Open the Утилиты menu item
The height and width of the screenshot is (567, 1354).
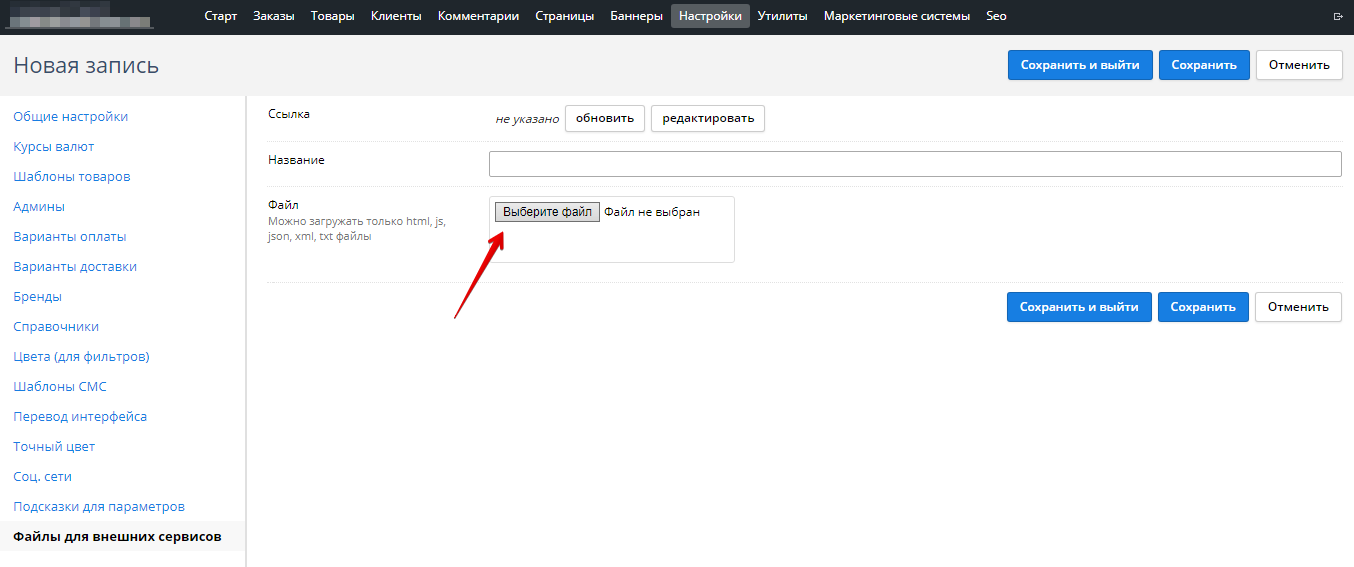click(783, 16)
